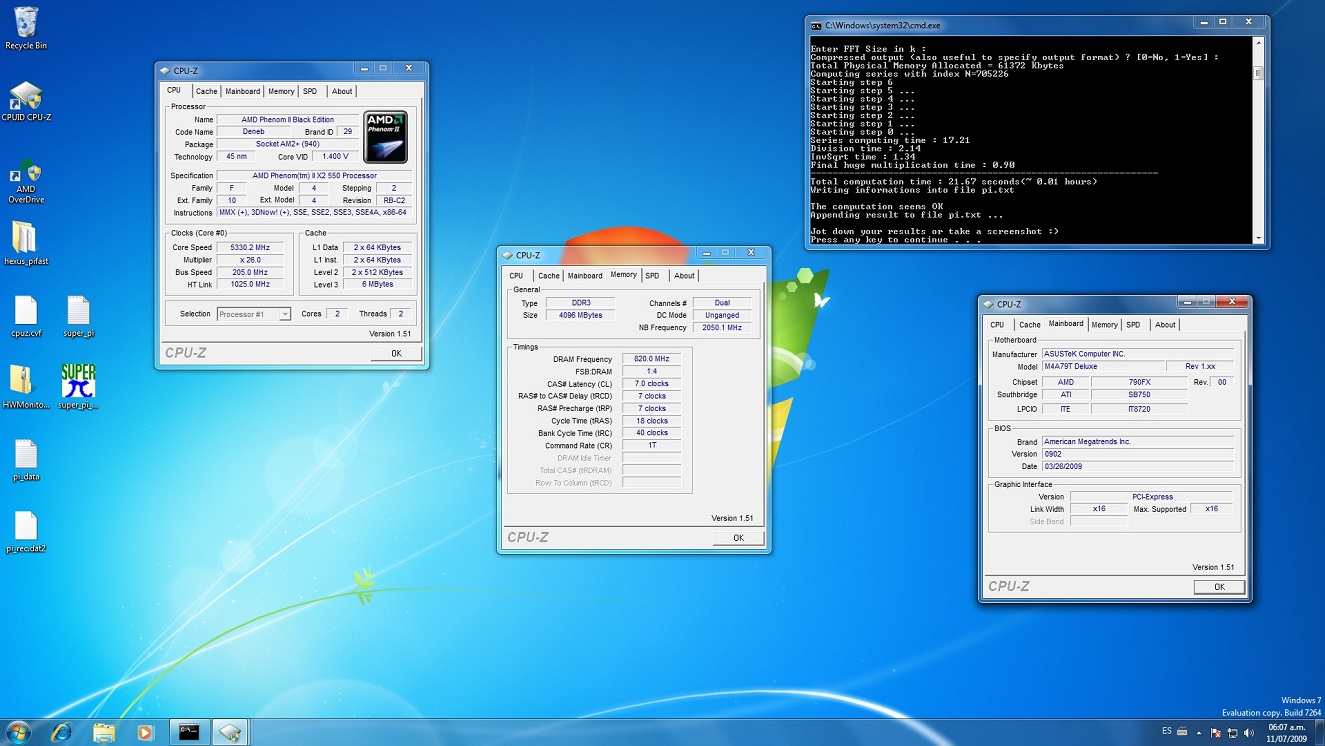Select the hexus_pifast folder on the desktop
The image size is (1325, 746).
[x=26, y=243]
